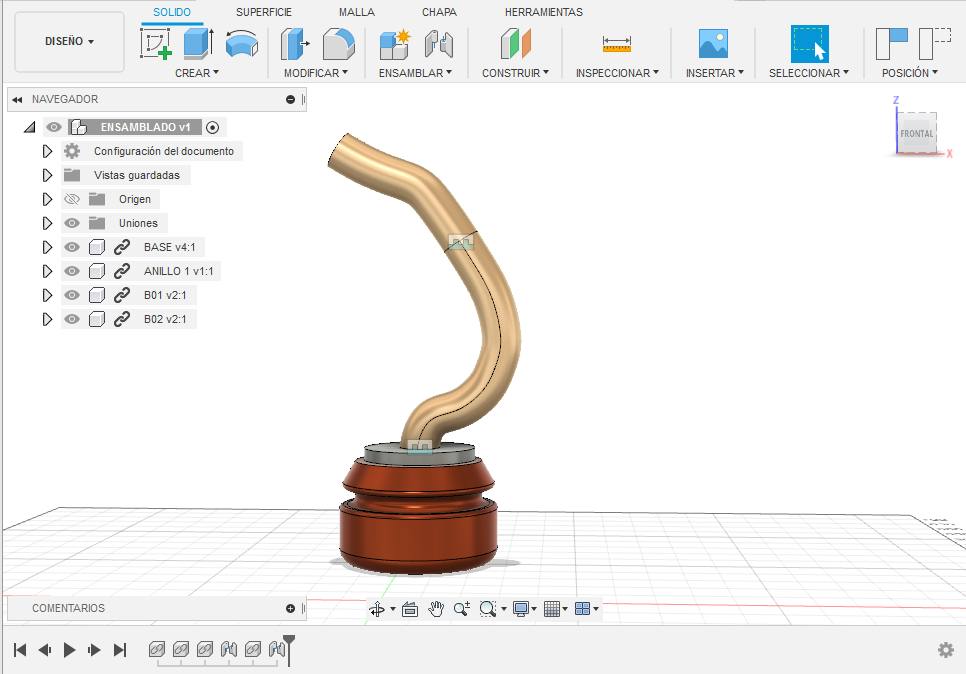
Task: Click the link icon of BASE v4:1
Action: (x=122, y=247)
